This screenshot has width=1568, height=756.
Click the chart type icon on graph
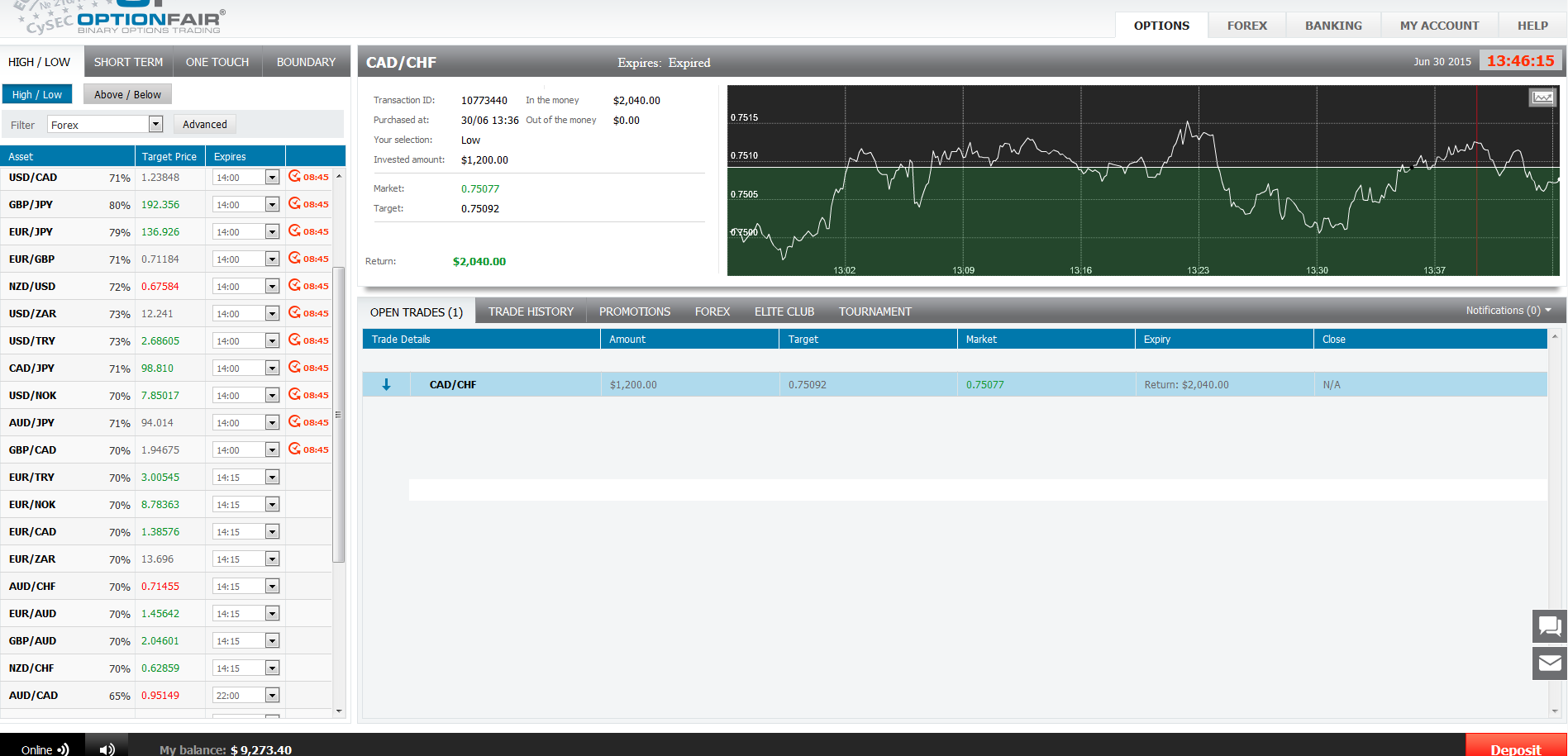pyautogui.click(x=1542, y=97)
